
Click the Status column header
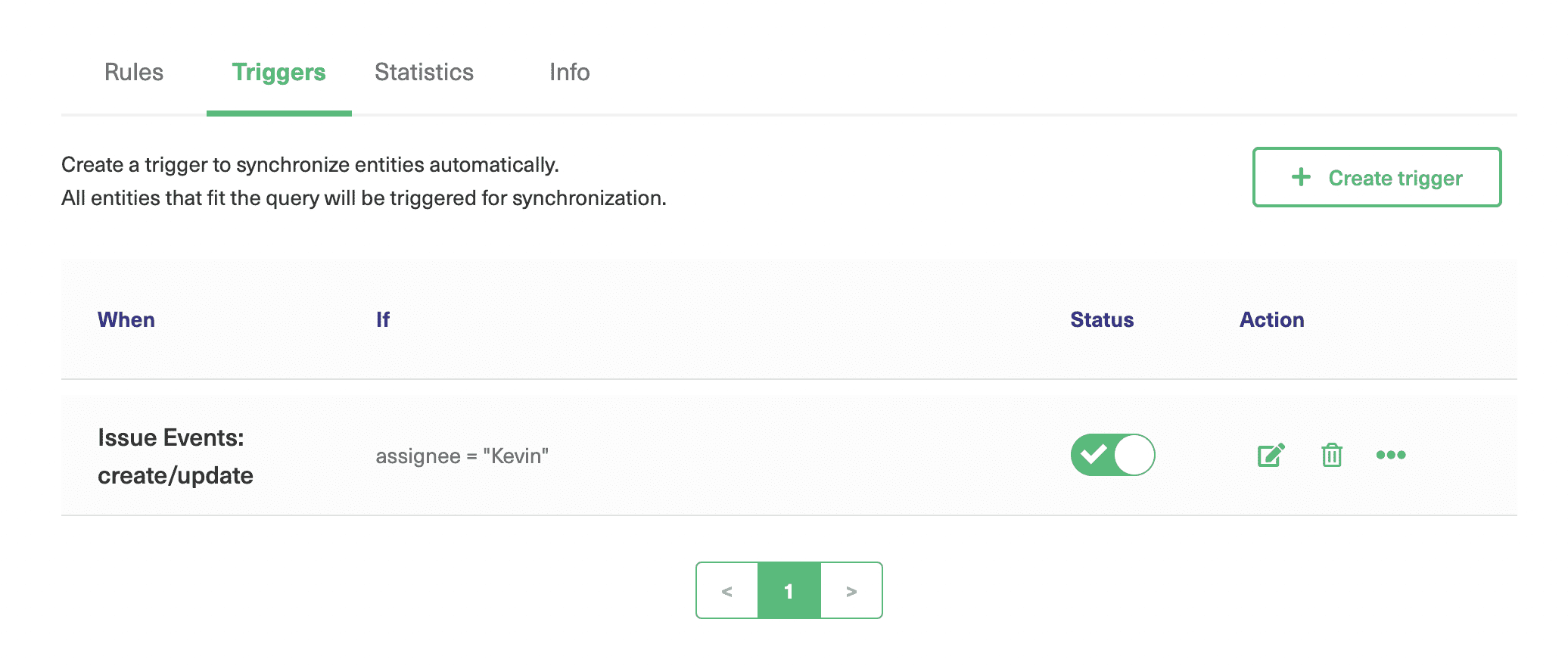tap(1102, 320)
